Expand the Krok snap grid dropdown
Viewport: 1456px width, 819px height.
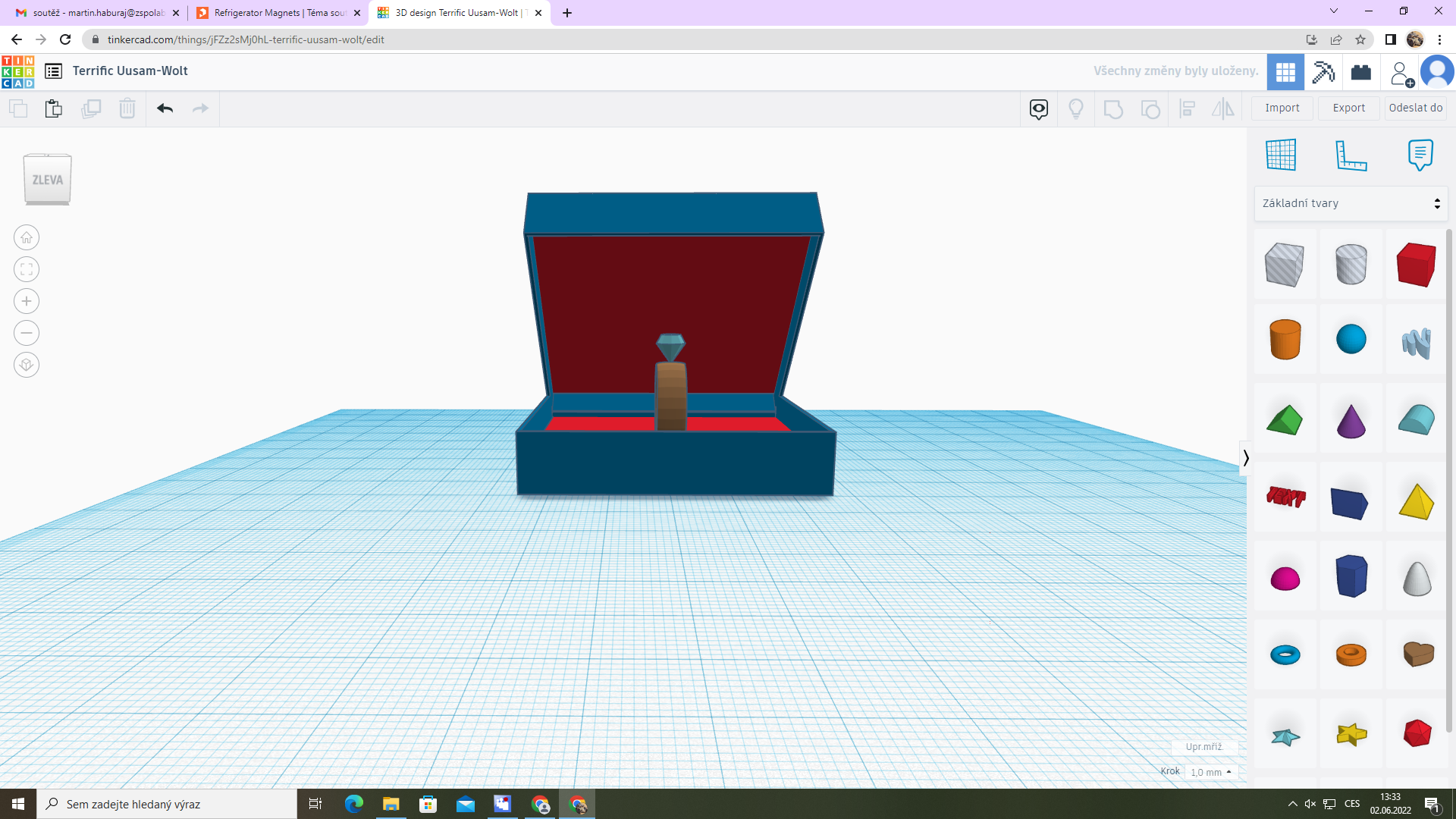click(x=1211, y=772)
